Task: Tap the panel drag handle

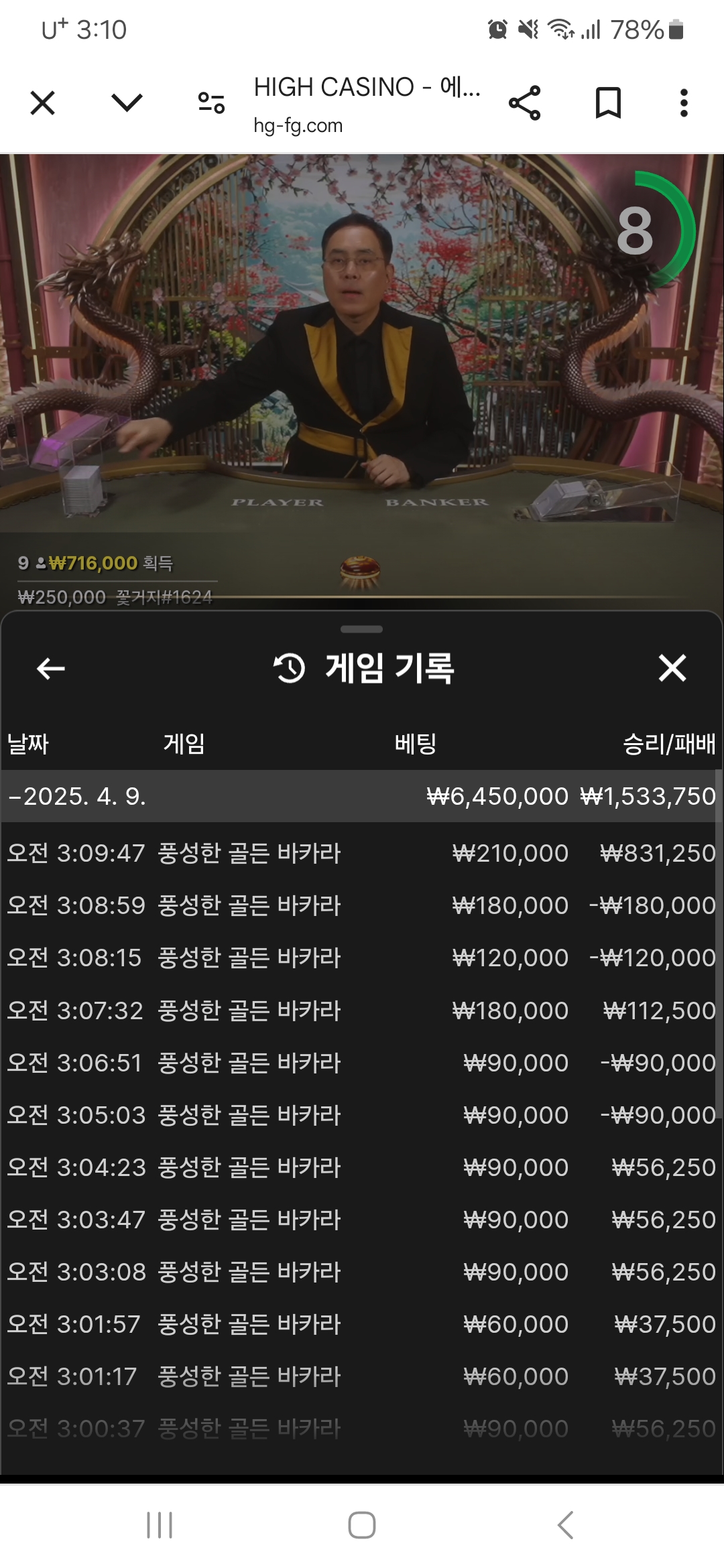Action: (x=362, y=629)
